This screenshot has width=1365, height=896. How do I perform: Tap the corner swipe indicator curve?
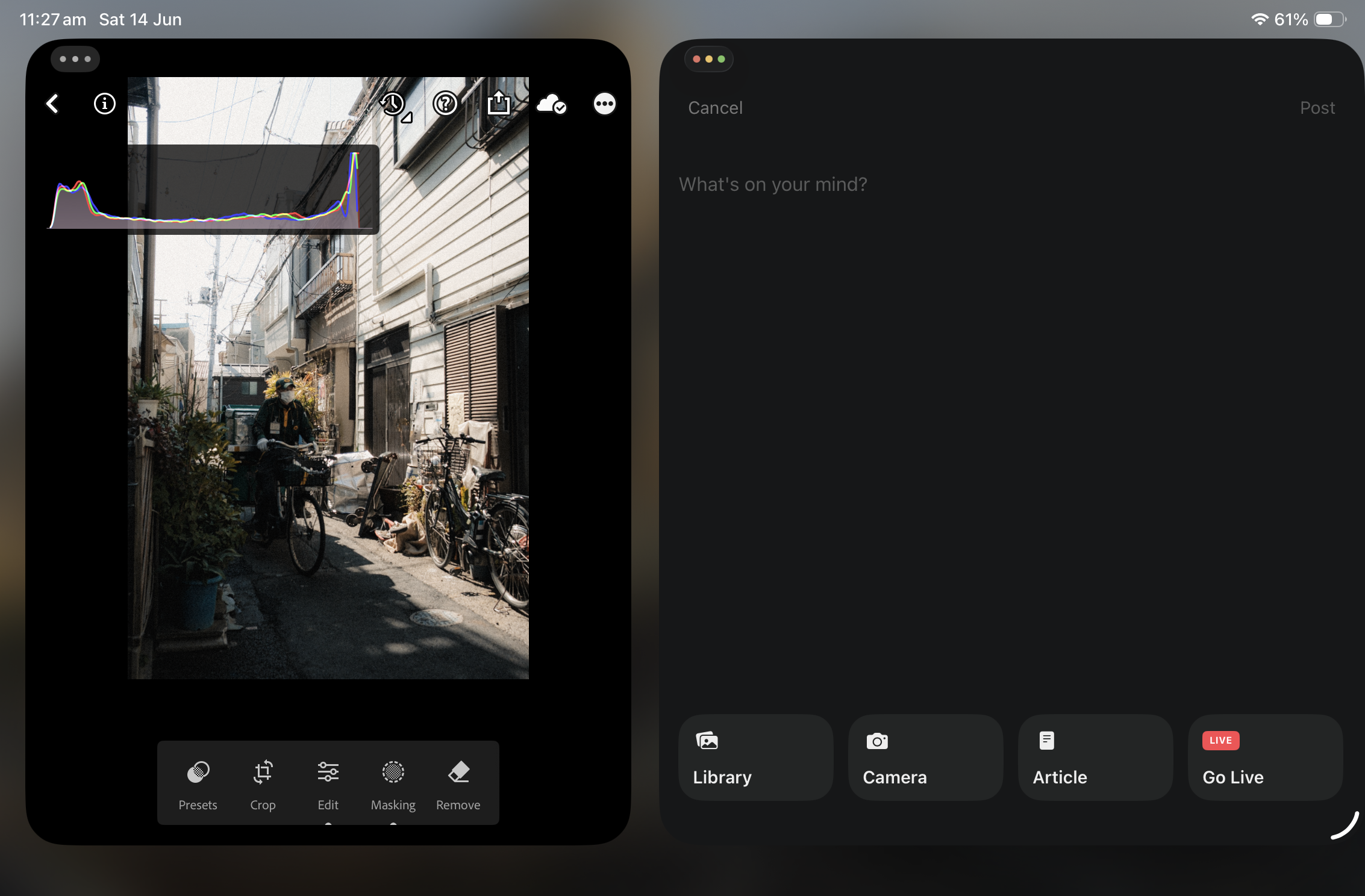click(x=1345, y=826)
